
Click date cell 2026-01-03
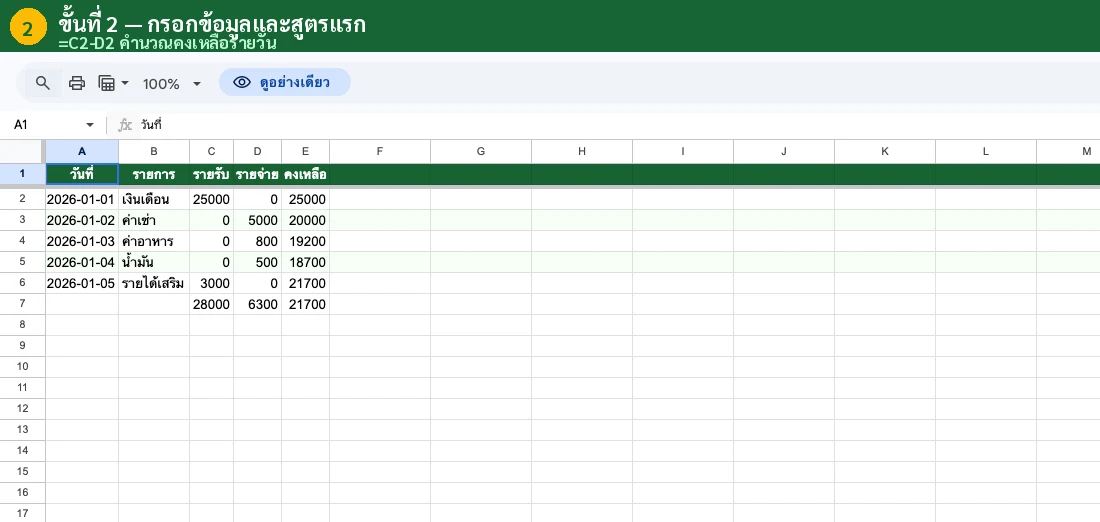(x=82, y=241)
